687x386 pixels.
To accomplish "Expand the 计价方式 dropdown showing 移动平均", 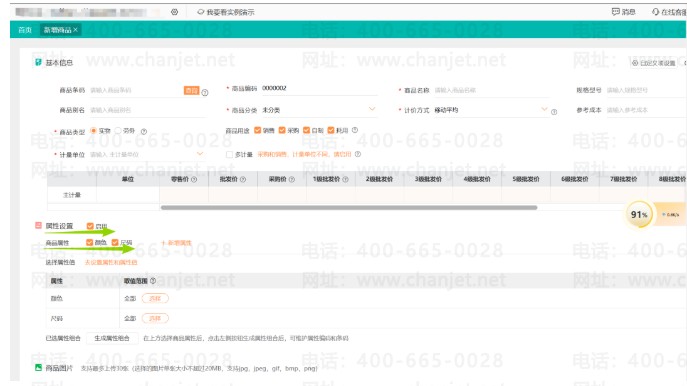I will pos(491,110).
